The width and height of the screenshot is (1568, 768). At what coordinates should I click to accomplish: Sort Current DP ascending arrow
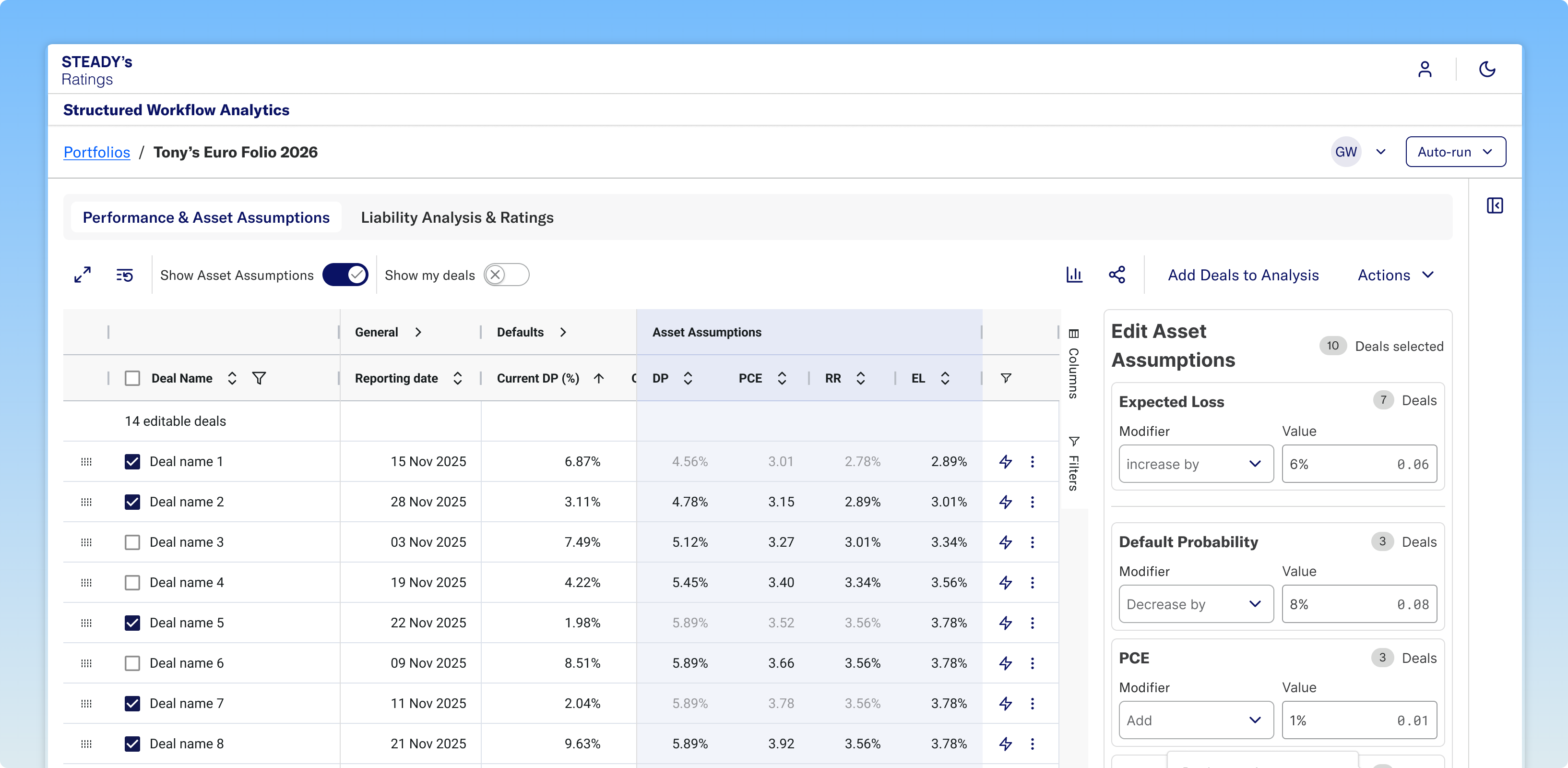598,378
